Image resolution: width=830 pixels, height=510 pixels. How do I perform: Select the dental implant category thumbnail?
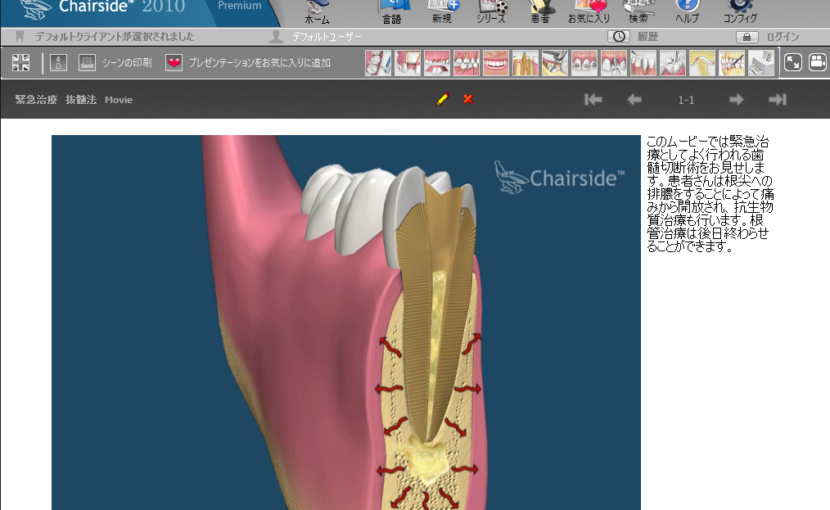click(614, 63)
